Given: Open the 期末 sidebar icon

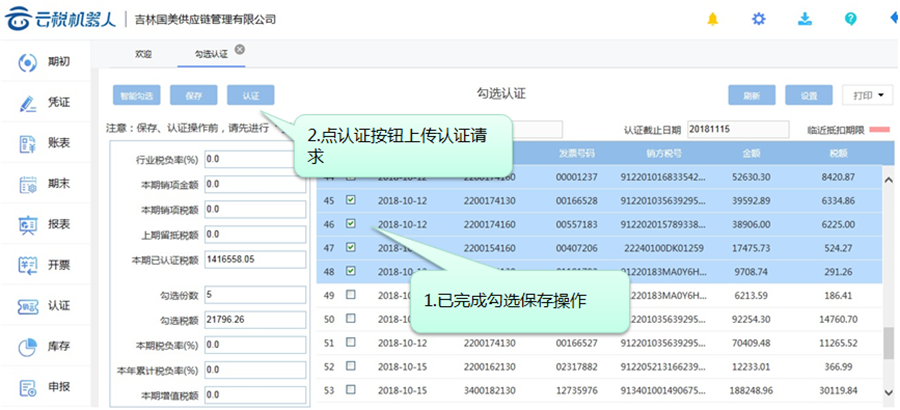Looking at the screenshot, I should tap(28, 184).
